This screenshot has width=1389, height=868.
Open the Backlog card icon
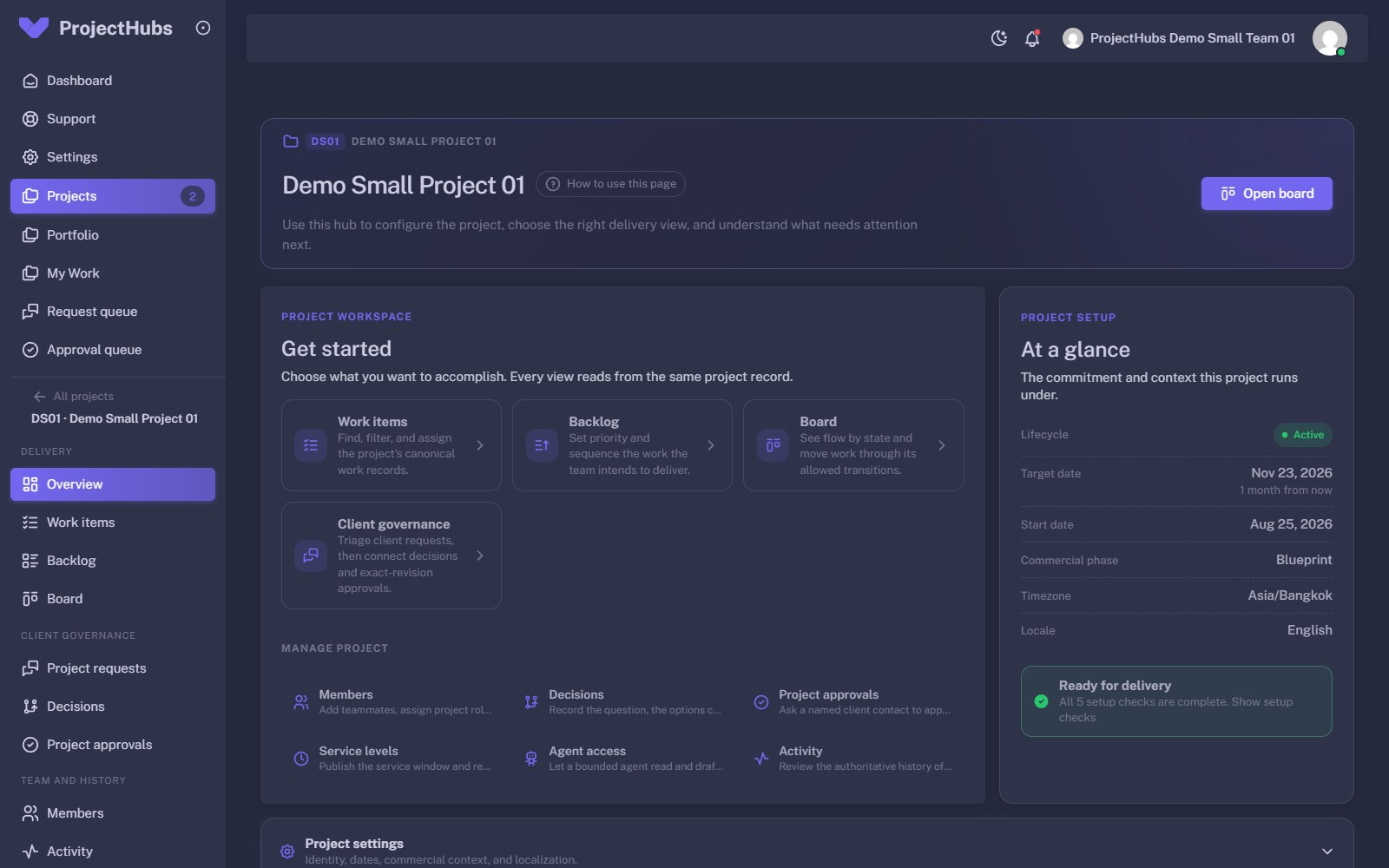[542, 445]
